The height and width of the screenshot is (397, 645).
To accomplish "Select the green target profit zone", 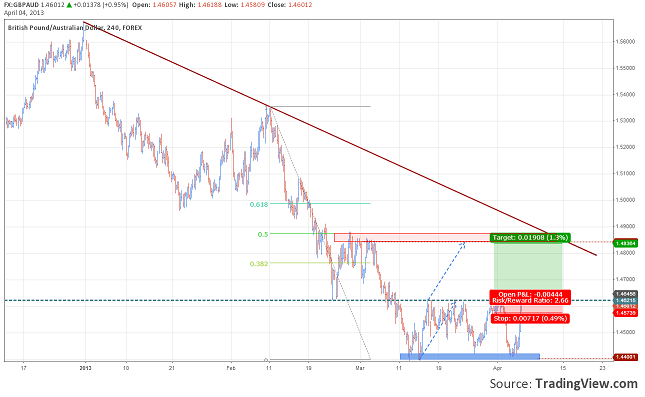I will coord(528,266).
